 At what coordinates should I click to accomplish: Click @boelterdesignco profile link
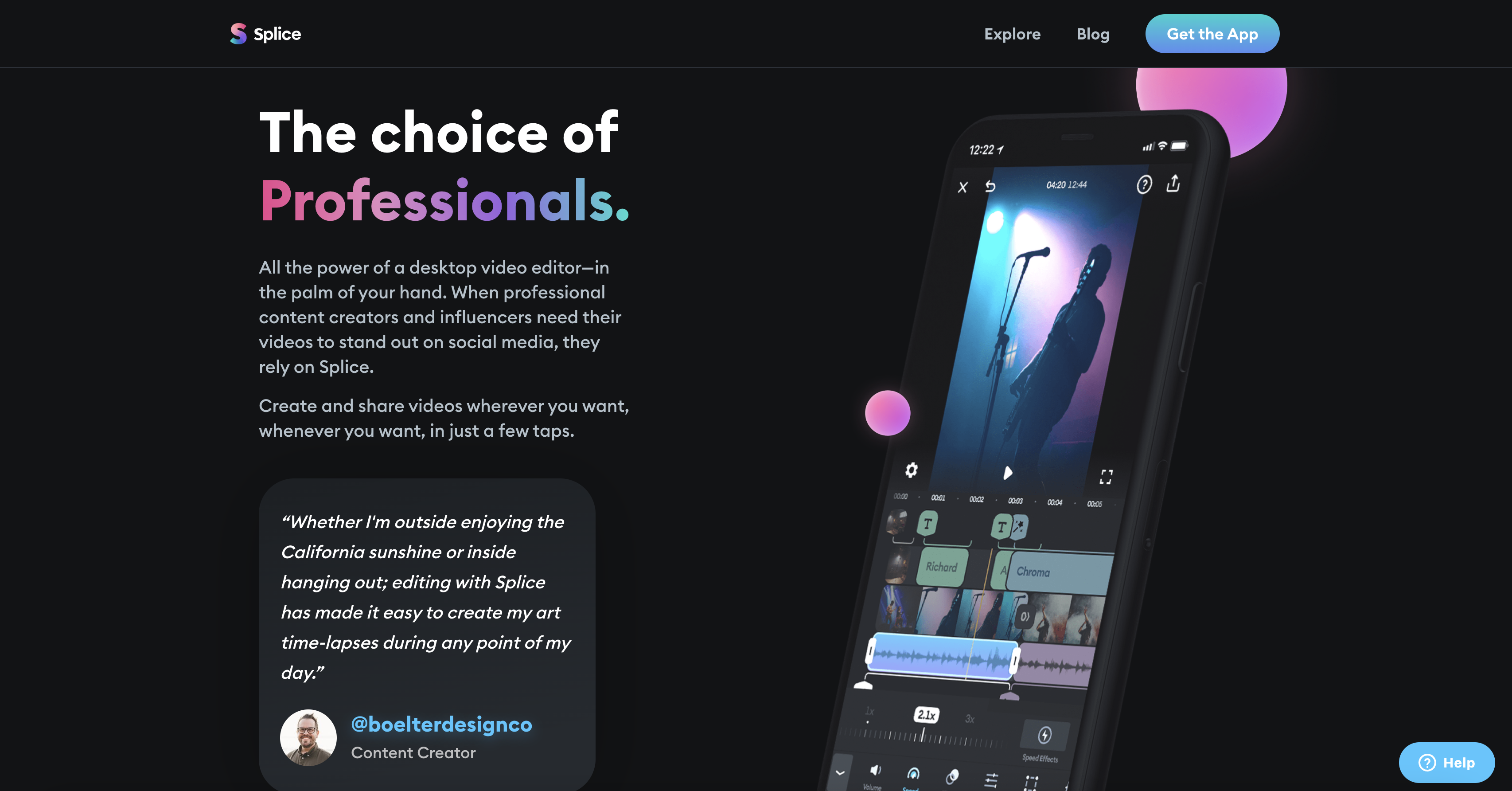pyautogui.click(x=441, y=722)
